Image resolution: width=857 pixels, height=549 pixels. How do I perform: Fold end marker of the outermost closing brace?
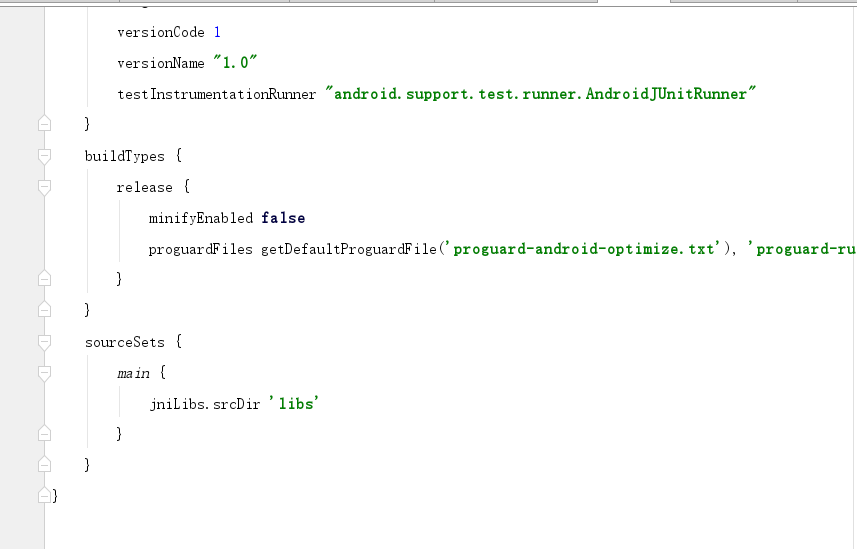coord(45,495)
